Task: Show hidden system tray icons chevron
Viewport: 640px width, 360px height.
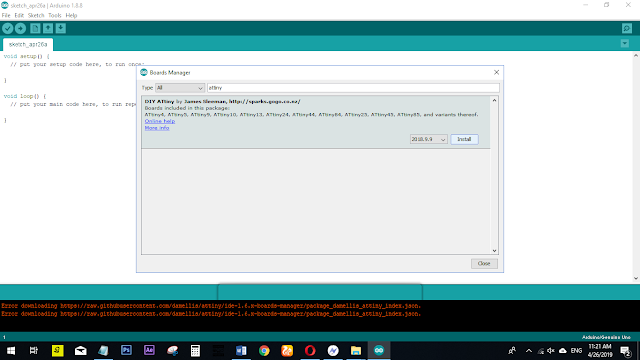Action: tap(529, 351)
